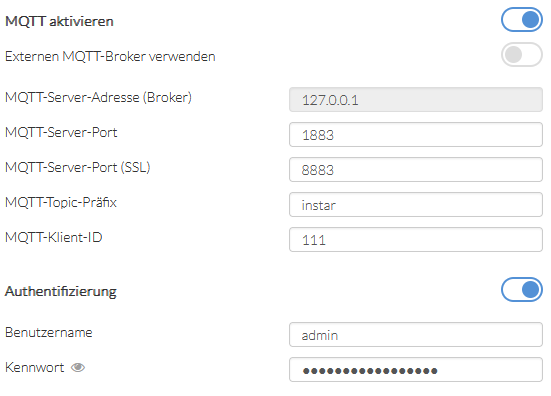Image resolution: width=551 pixels, height=396 pixels.
Task: Click the Authentifizierung section heading
Action: (x=60, y=291)
